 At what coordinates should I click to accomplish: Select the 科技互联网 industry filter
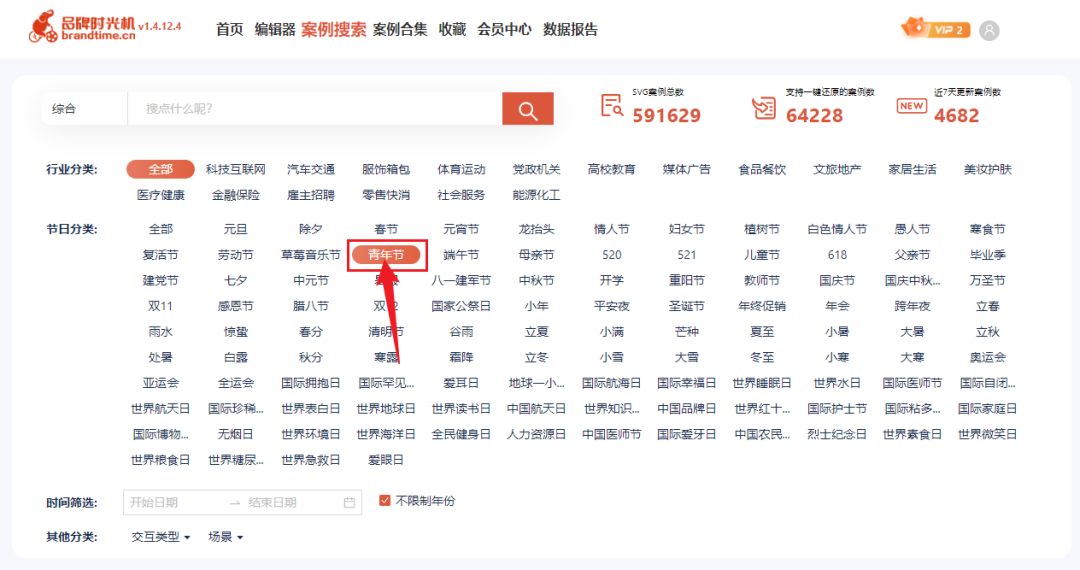click(x=236, y=169)
